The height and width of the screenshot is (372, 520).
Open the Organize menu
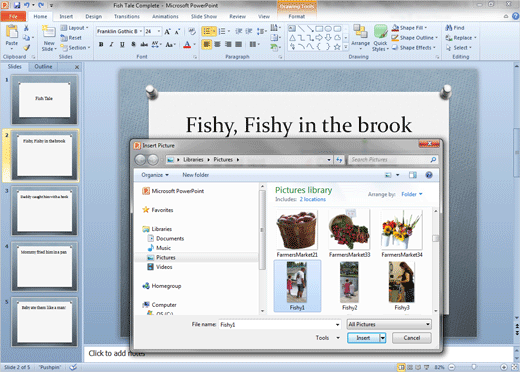[155, 175]
